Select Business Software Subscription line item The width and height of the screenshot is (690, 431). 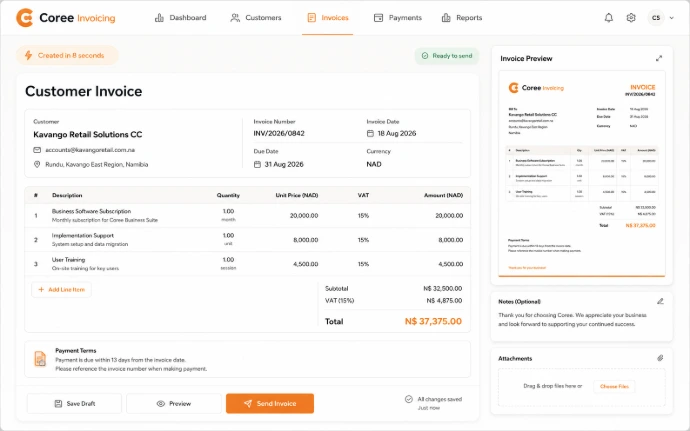pyautogui.click(x=247, y=215)
